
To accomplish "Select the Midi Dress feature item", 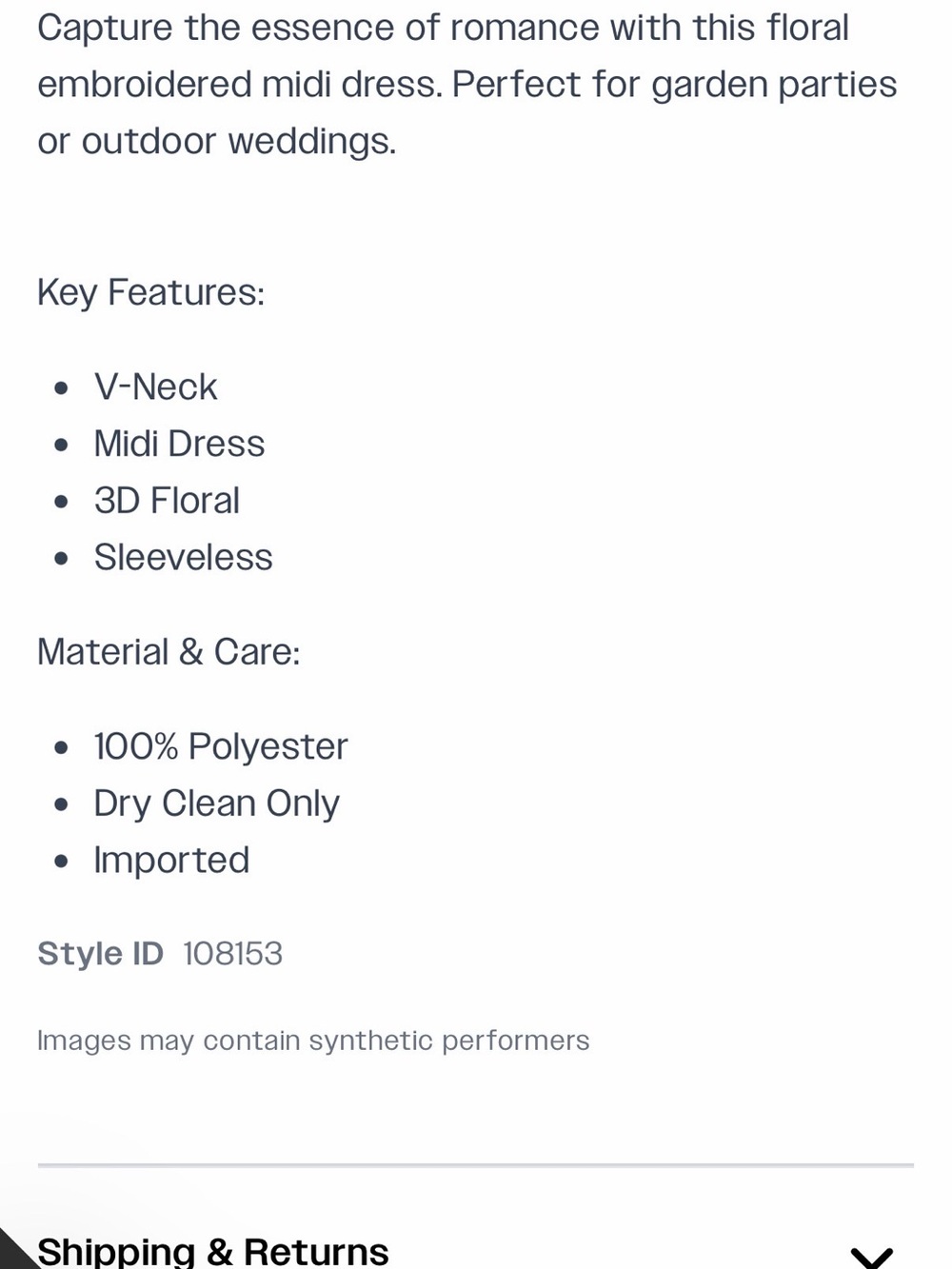I will (x=179, y=445).
